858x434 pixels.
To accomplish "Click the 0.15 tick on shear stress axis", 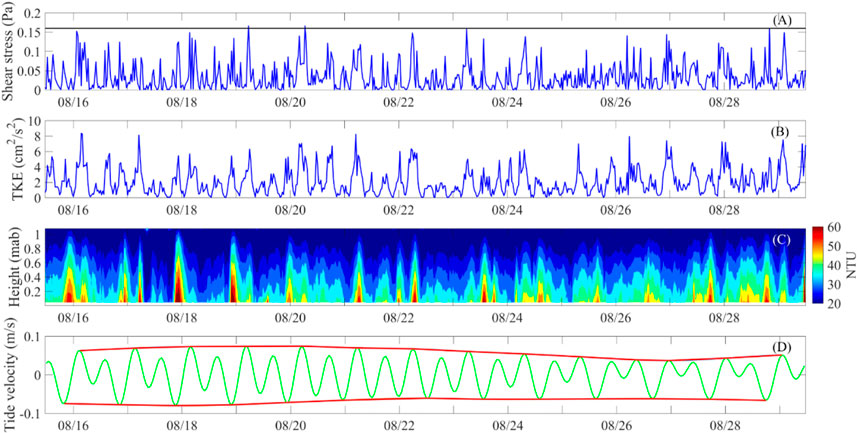I will (x=30, y=32).
